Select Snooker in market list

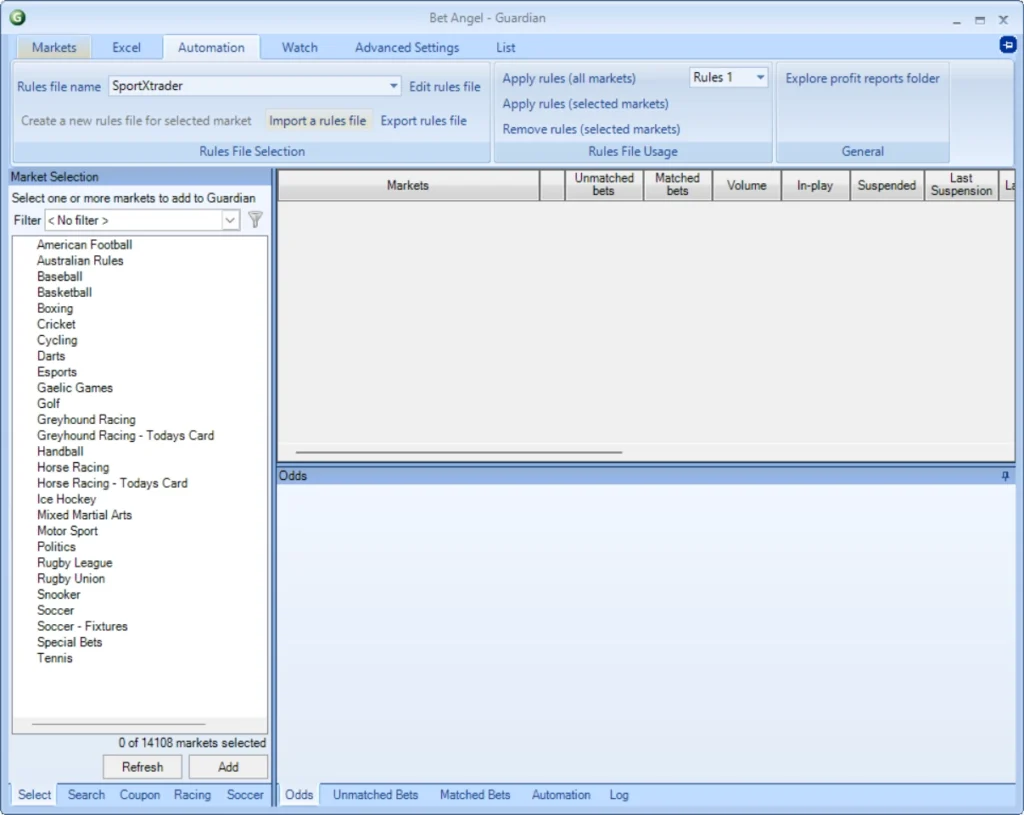tap(59, 594)
